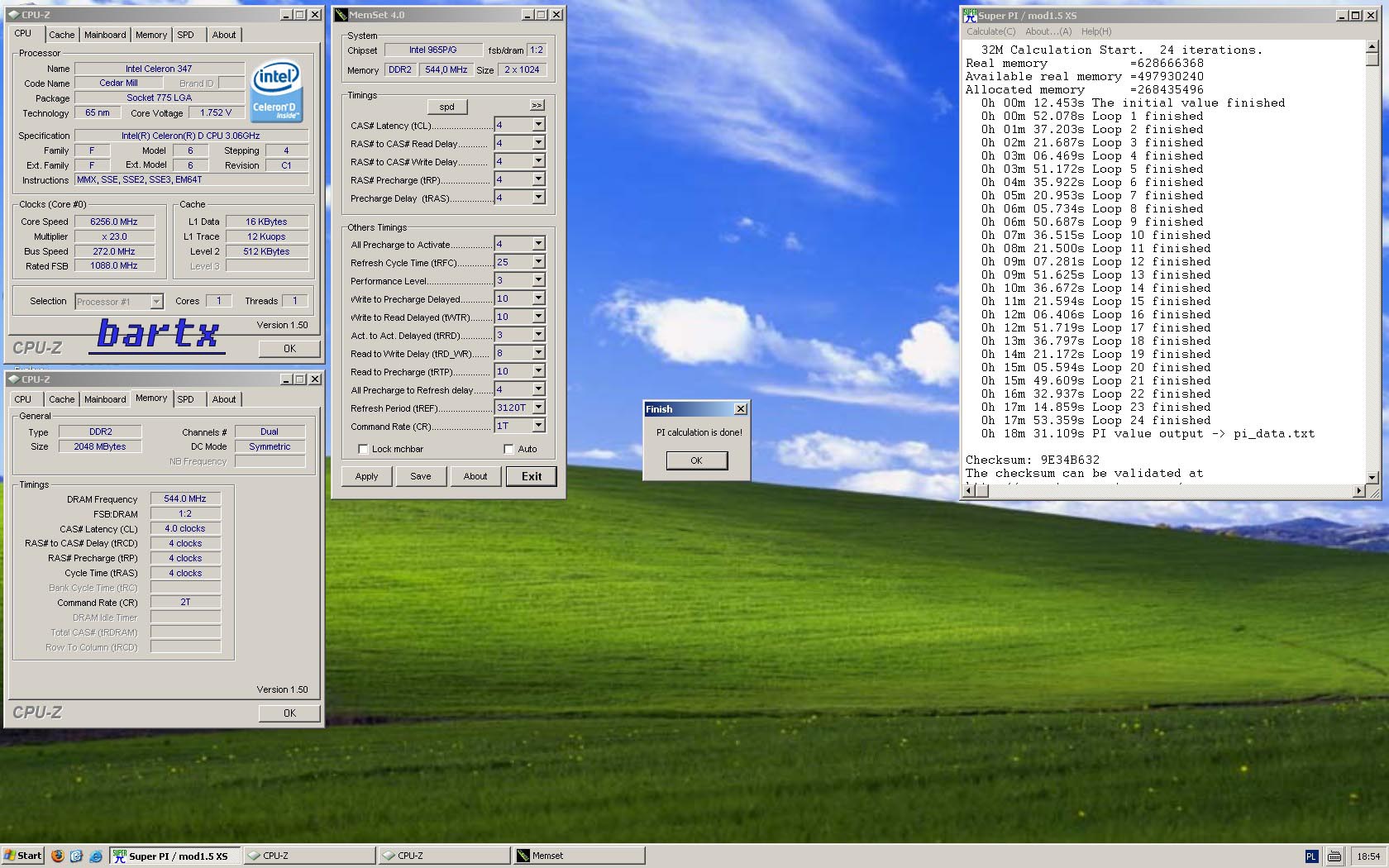The height and width of the screenshot is (868, 1389).
Task: Click About button in MemSet
Action: pyautogui.click(x=475, y=476)
